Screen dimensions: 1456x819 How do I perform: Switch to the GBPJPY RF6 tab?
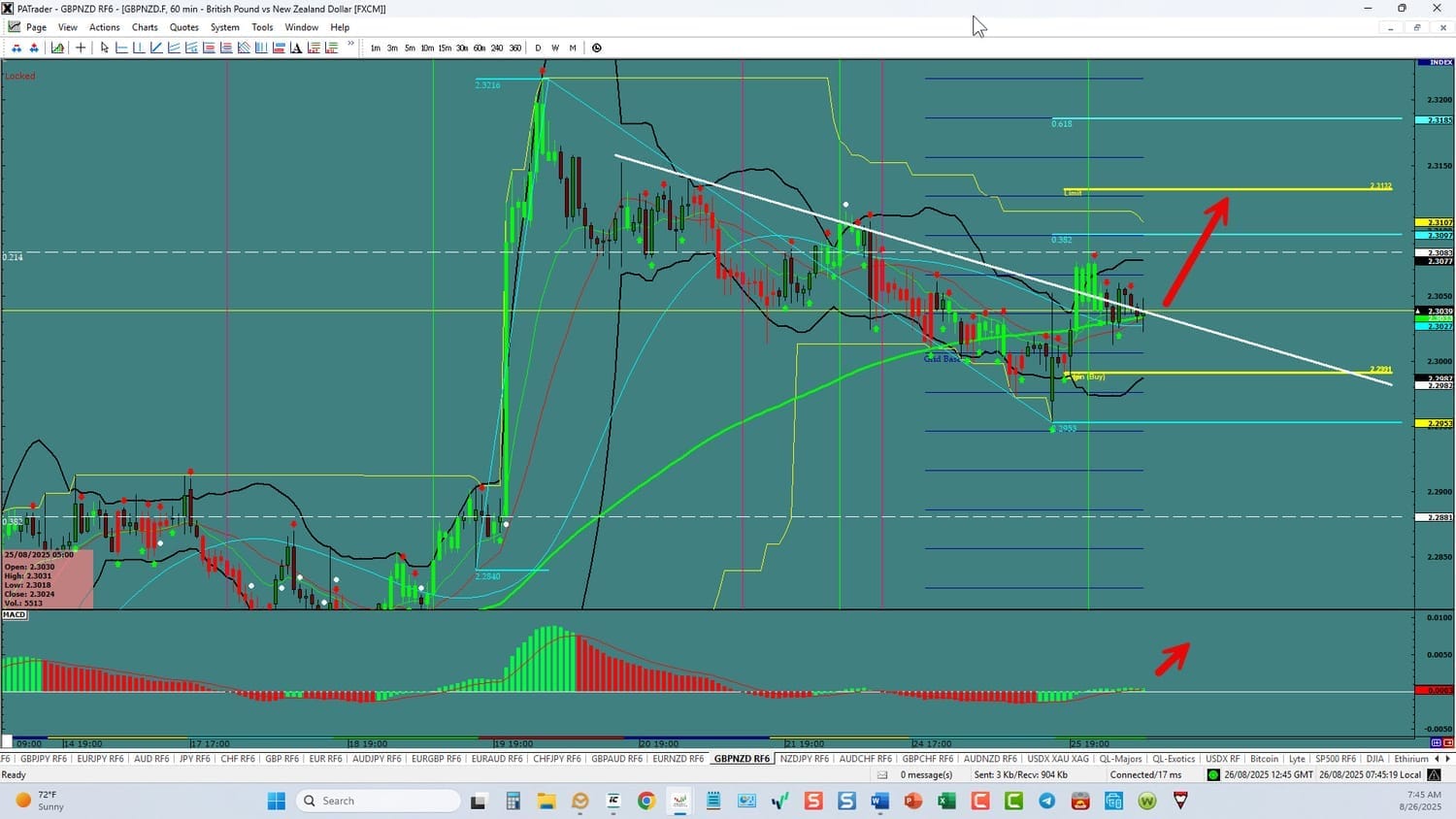pos(44,759)
